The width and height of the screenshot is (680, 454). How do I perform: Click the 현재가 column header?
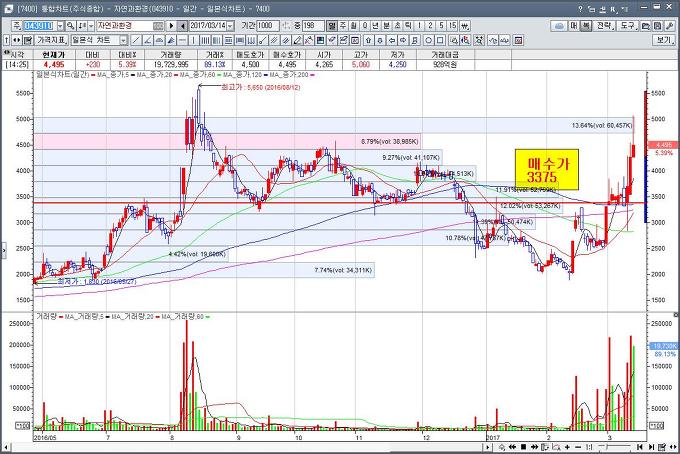pyautogui.click(x=54, y=55)
